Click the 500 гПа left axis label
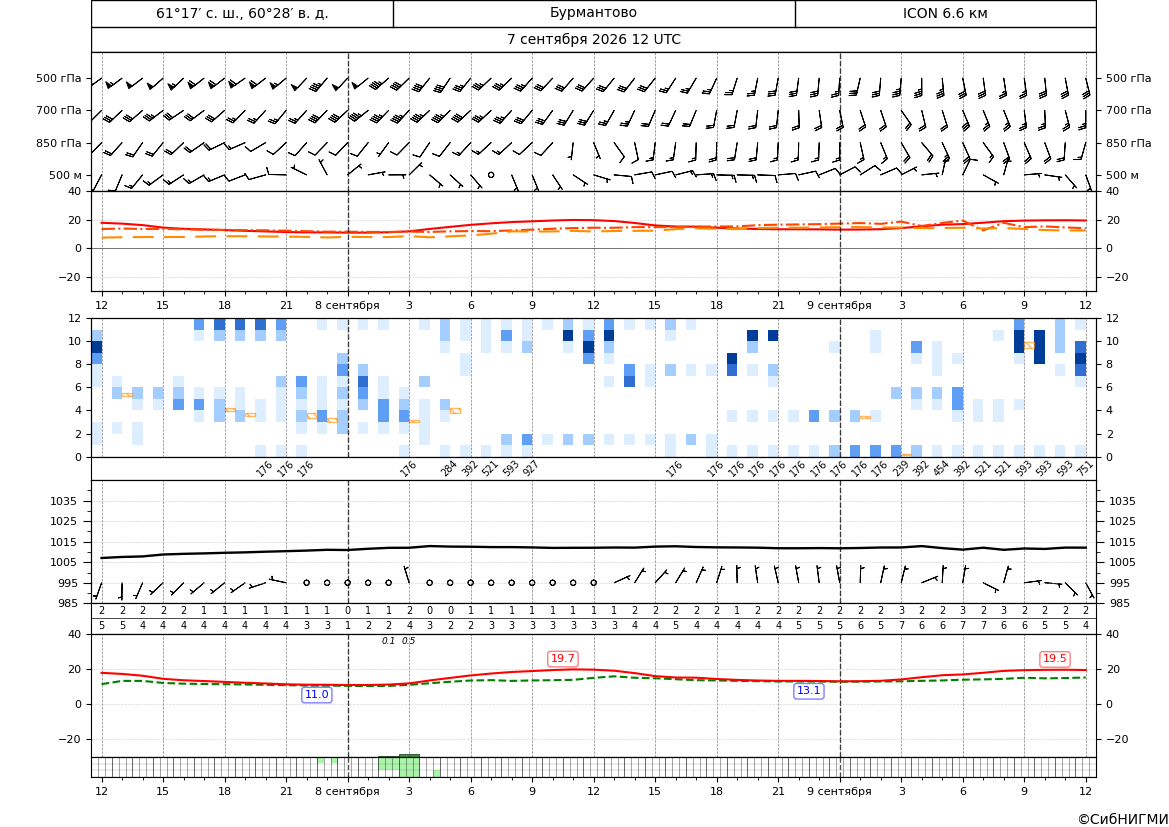This screenshot has height=827, width=1169. click(x=59, y=78)
